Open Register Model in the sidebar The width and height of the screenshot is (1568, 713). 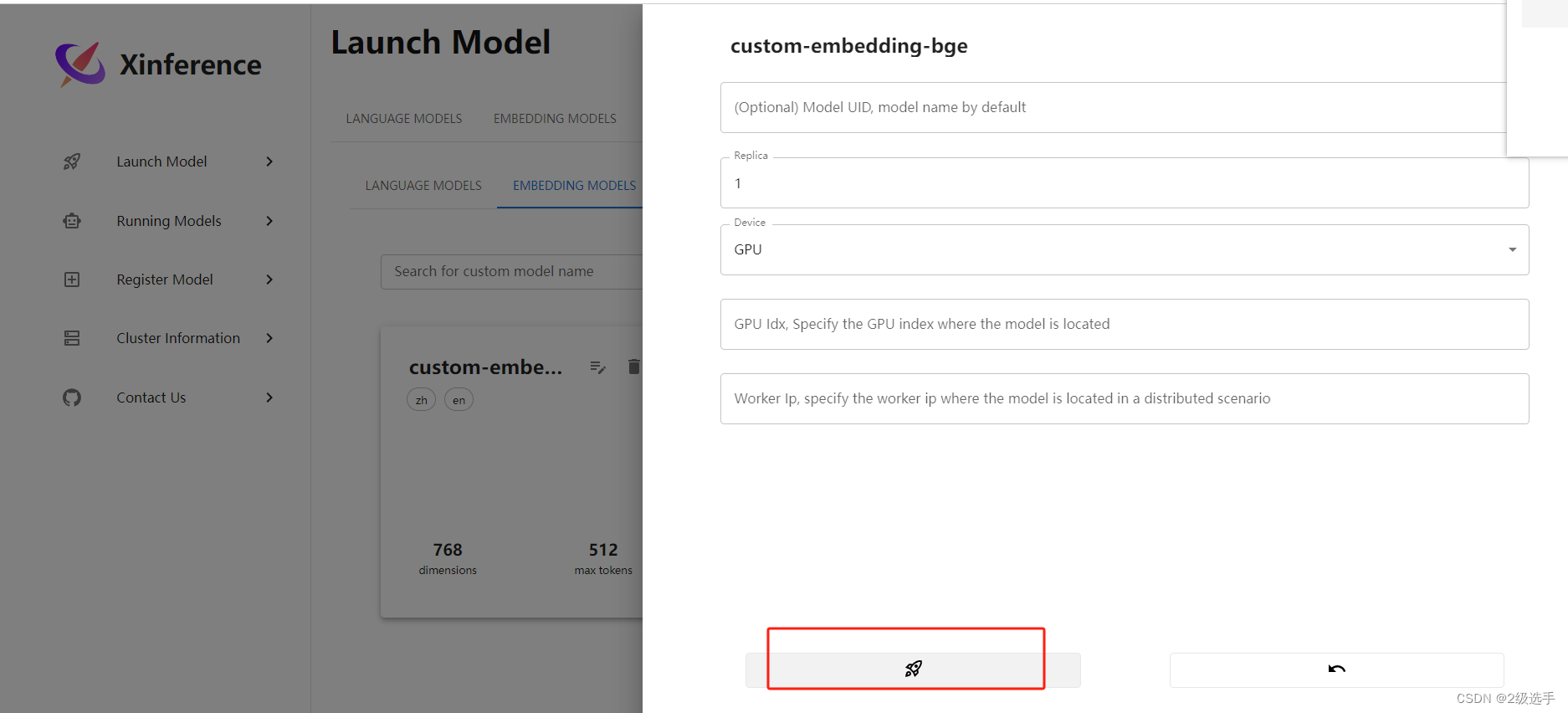coord(165,280)
